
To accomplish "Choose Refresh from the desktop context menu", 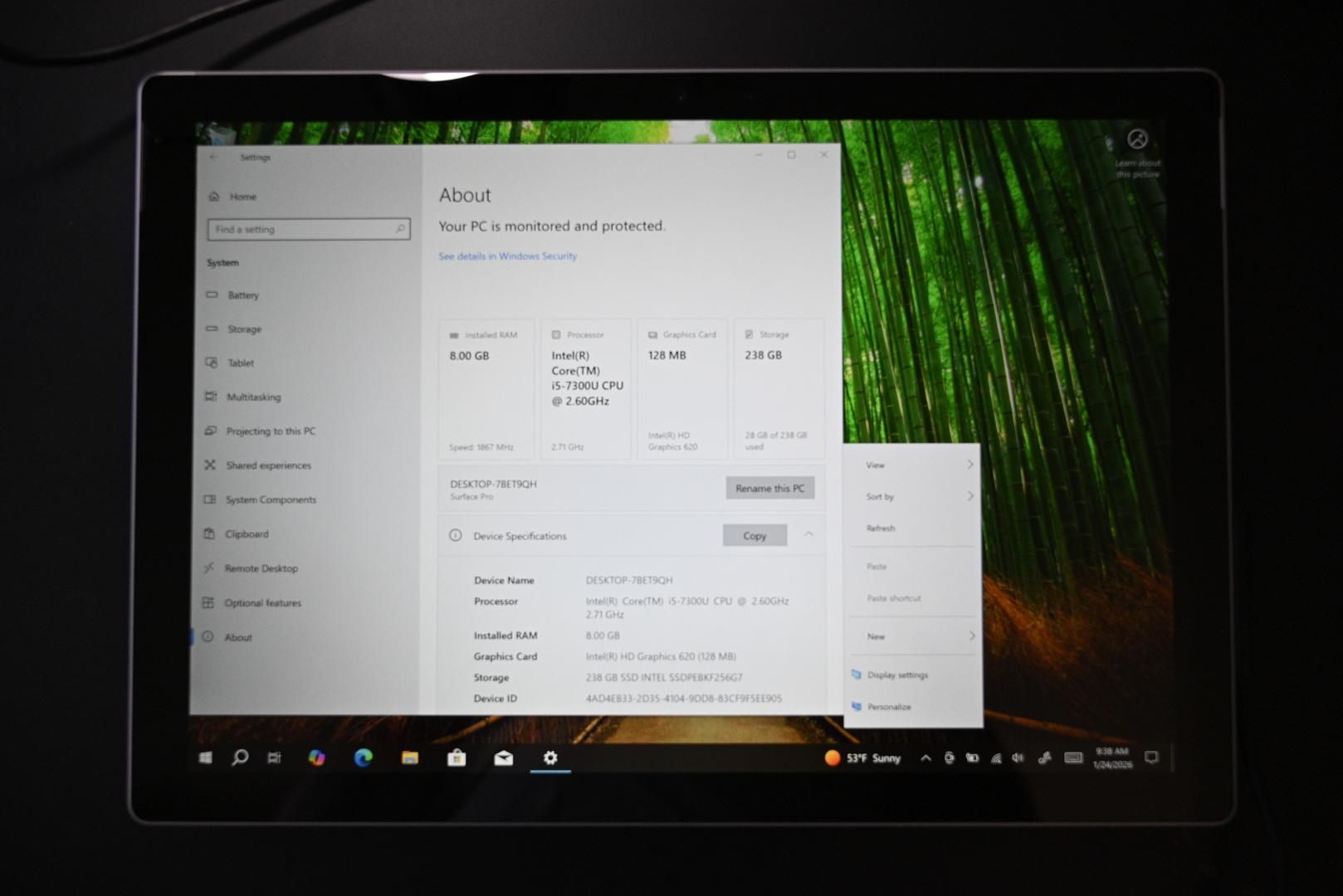I will (x=881, y=528).
